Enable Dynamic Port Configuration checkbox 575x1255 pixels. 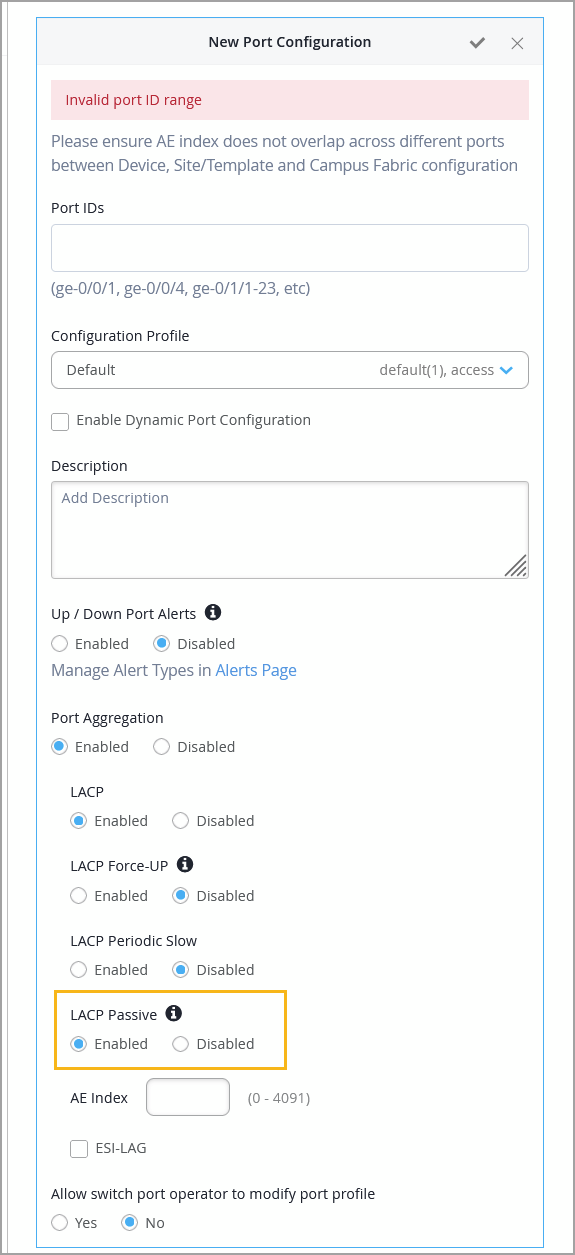coord(60,422)
